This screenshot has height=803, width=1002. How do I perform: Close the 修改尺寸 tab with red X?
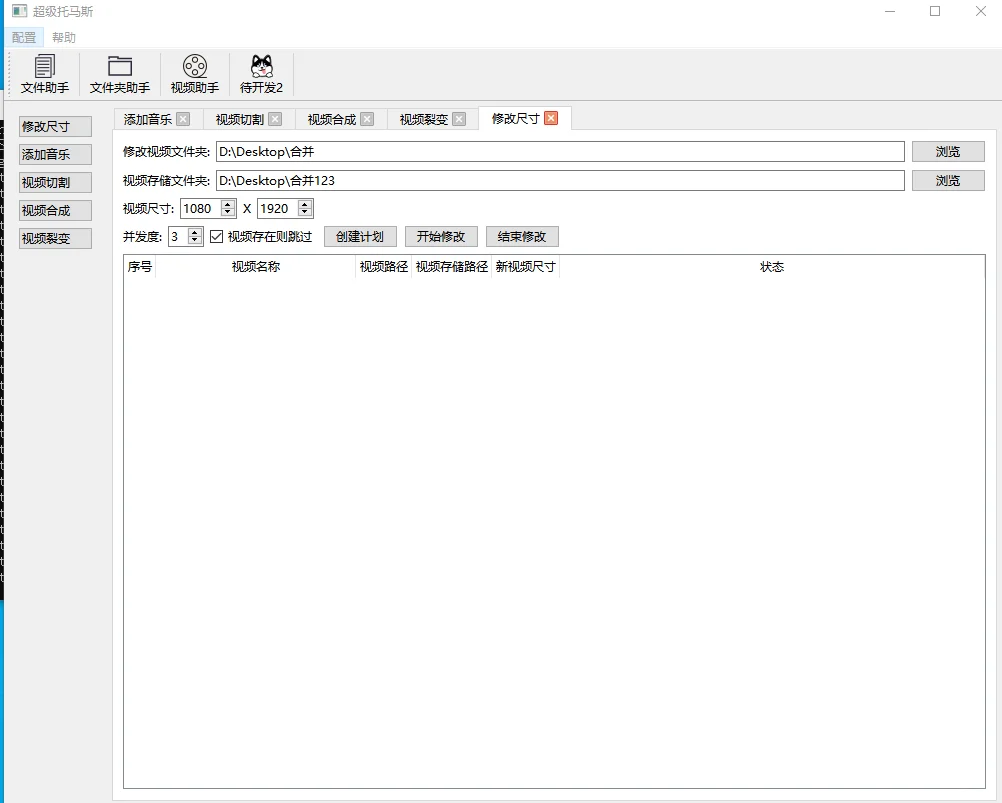pyautogui.click(x=551, y=118)
